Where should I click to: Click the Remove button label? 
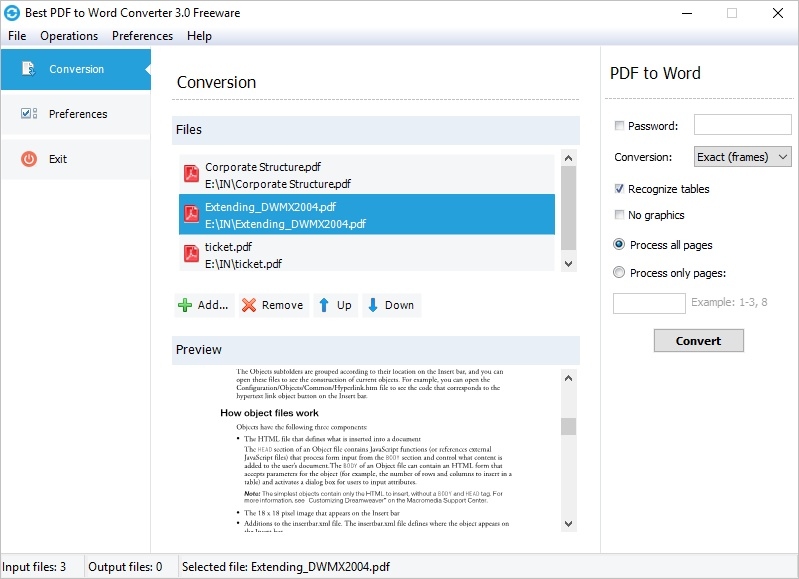coord(282,305)
